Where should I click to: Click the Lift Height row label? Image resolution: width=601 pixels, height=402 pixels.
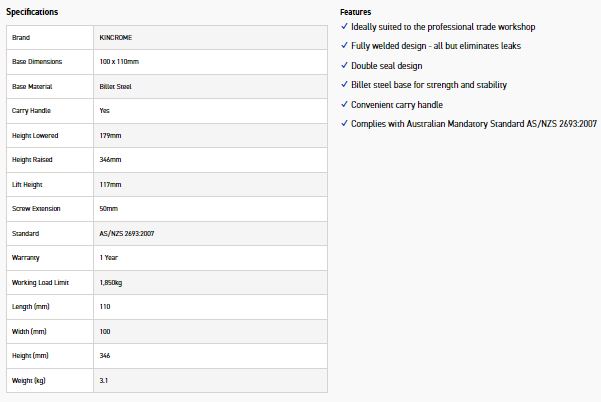coord(27,185)
